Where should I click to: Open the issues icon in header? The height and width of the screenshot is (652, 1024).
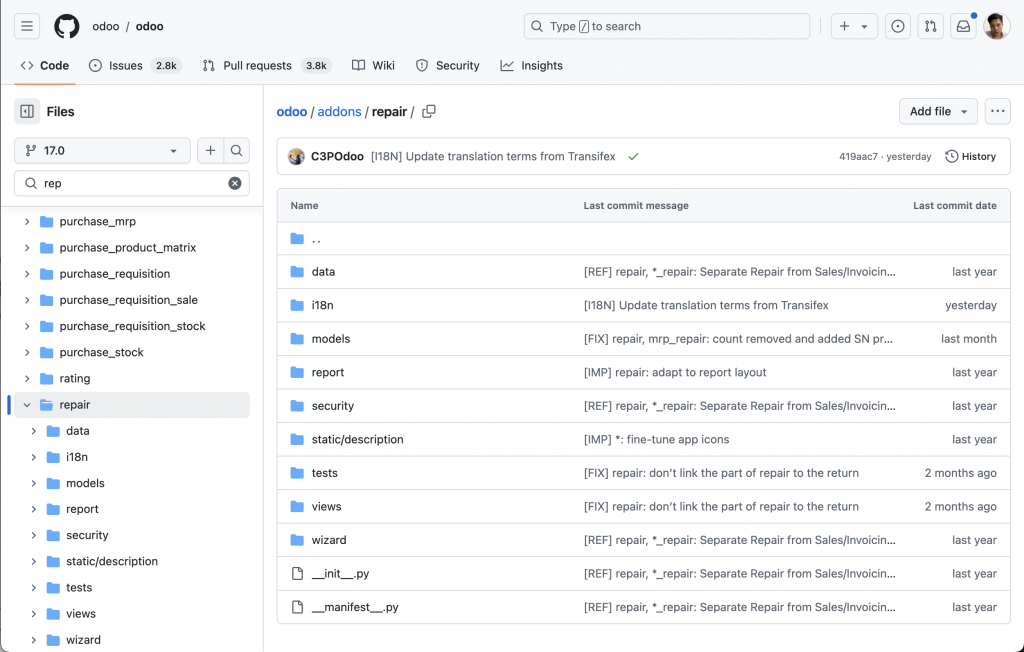coord(898,26)
